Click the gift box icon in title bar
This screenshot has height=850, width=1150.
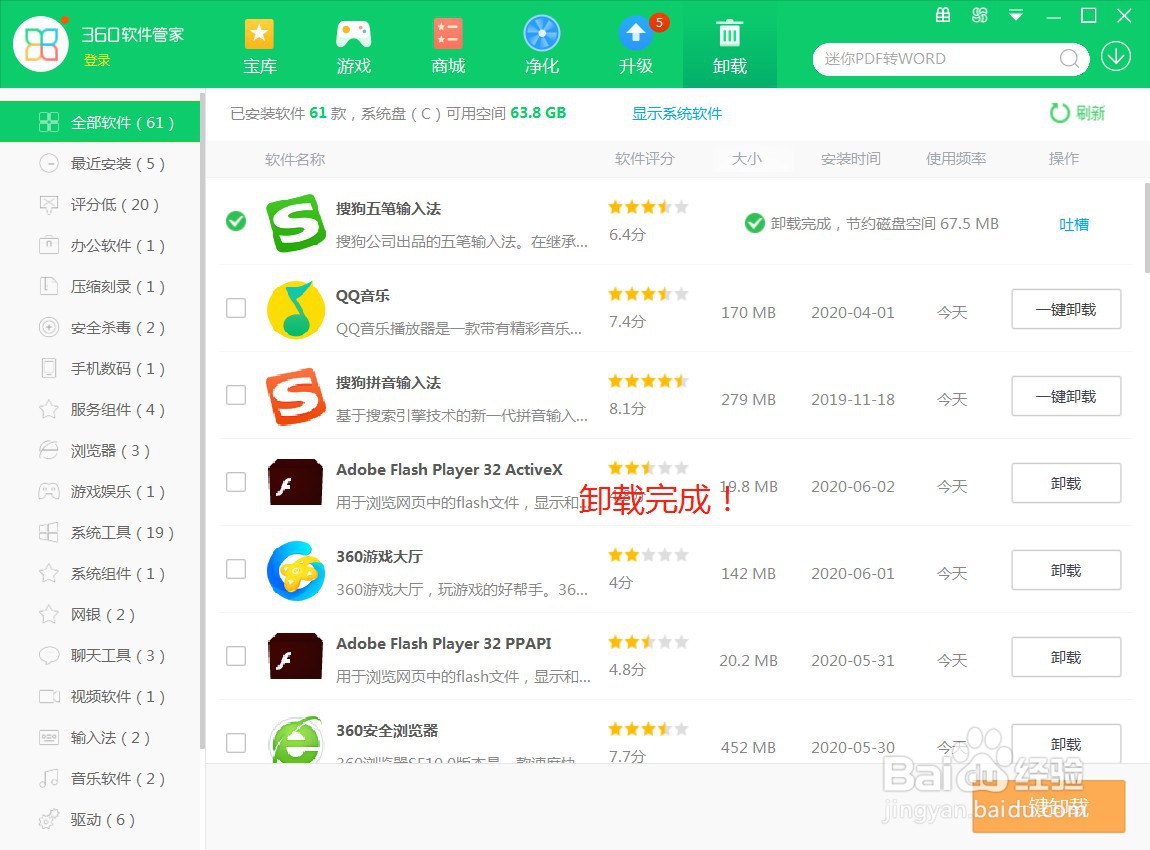(943, 15)
